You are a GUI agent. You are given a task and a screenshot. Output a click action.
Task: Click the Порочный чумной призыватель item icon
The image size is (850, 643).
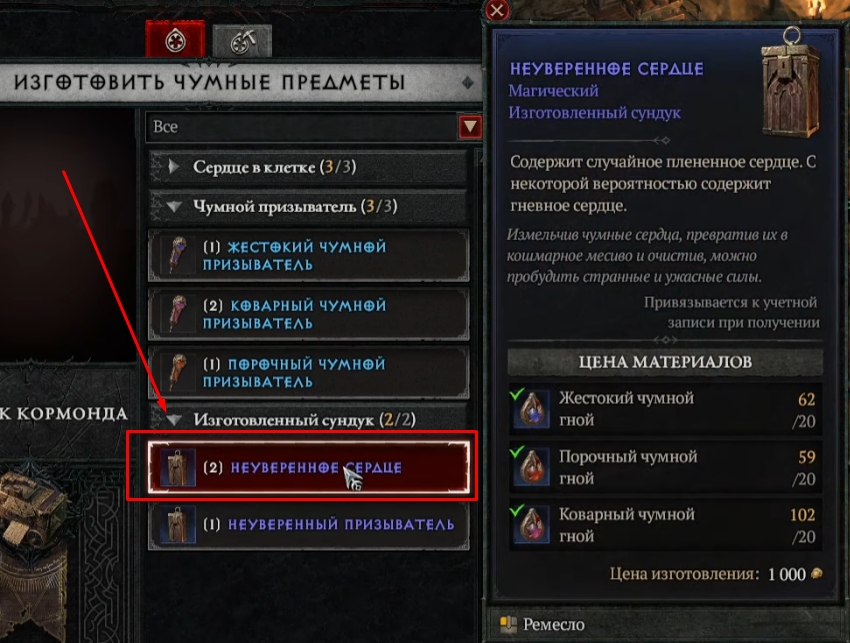pos(178,372)
